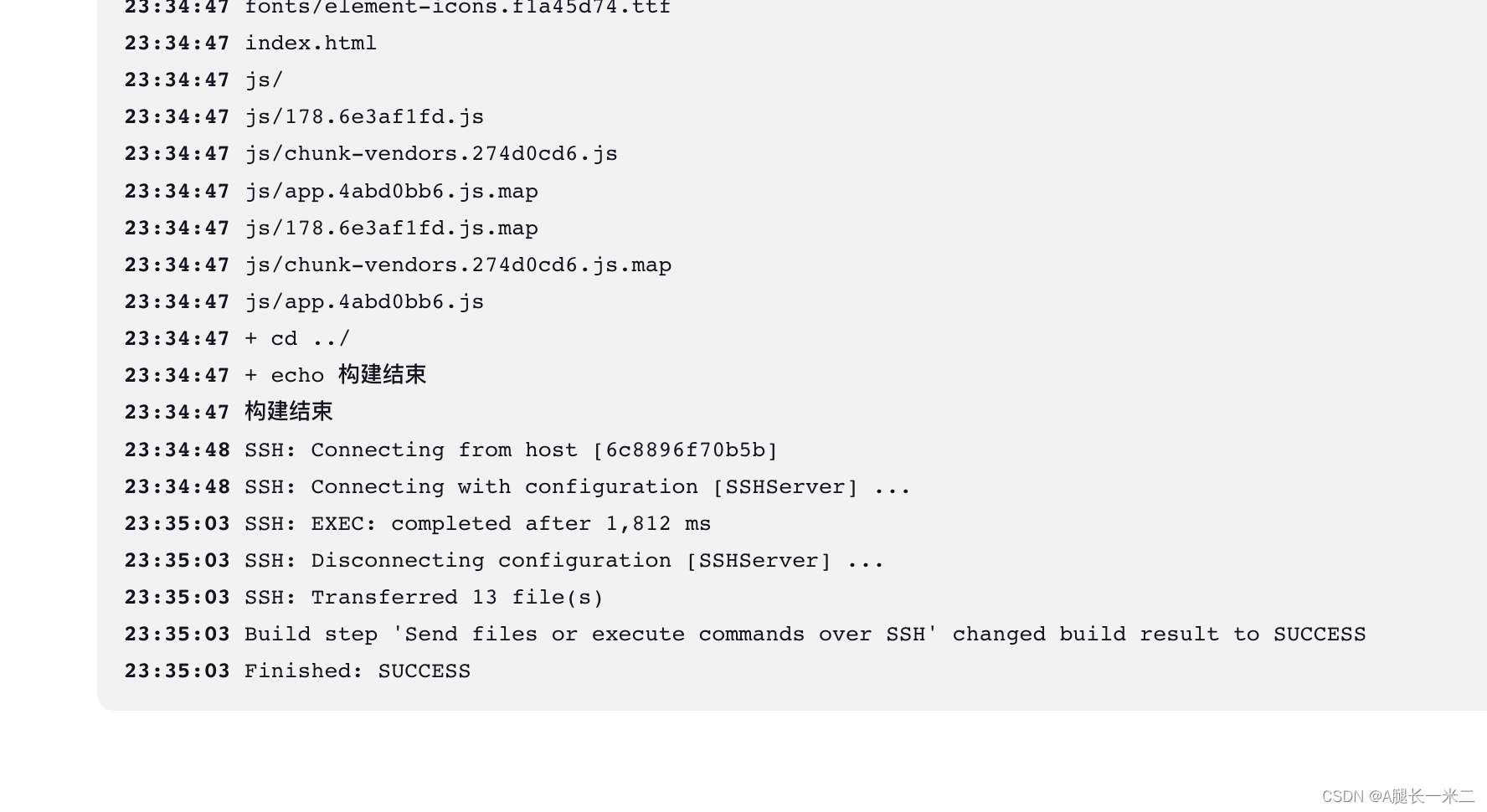
Task: Click the '+ cd ../' command line
Action: tap(237, 338)
